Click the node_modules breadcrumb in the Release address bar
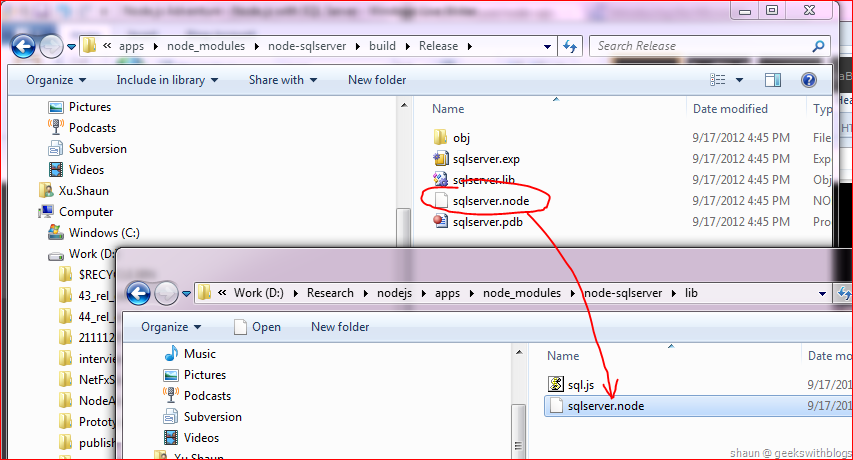Viewport: 853px width, 460px height. click(206, 46)
